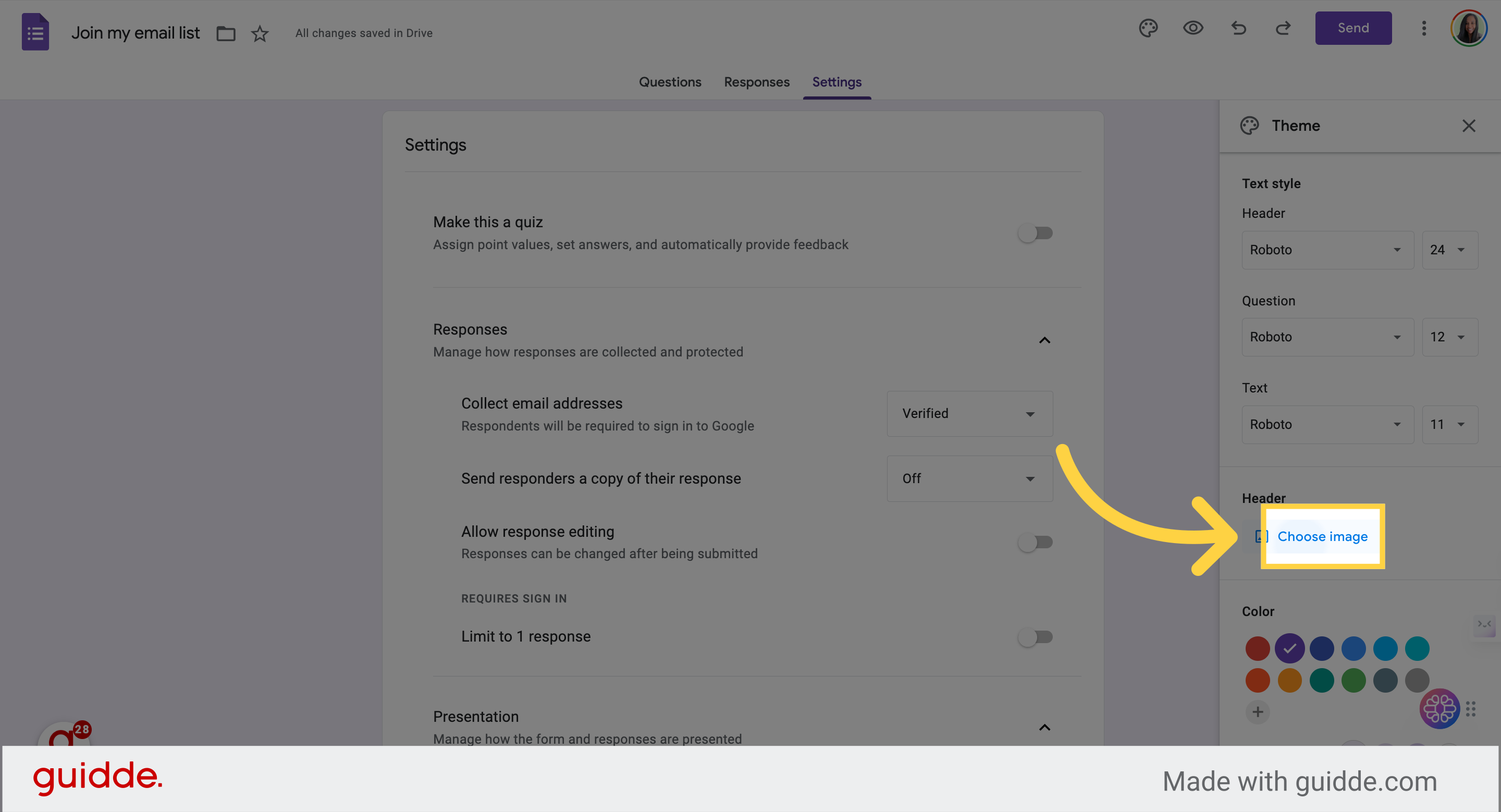The image size is (1501, 812).
Task: Select the red color swatch
Action: coord(1258,648)
